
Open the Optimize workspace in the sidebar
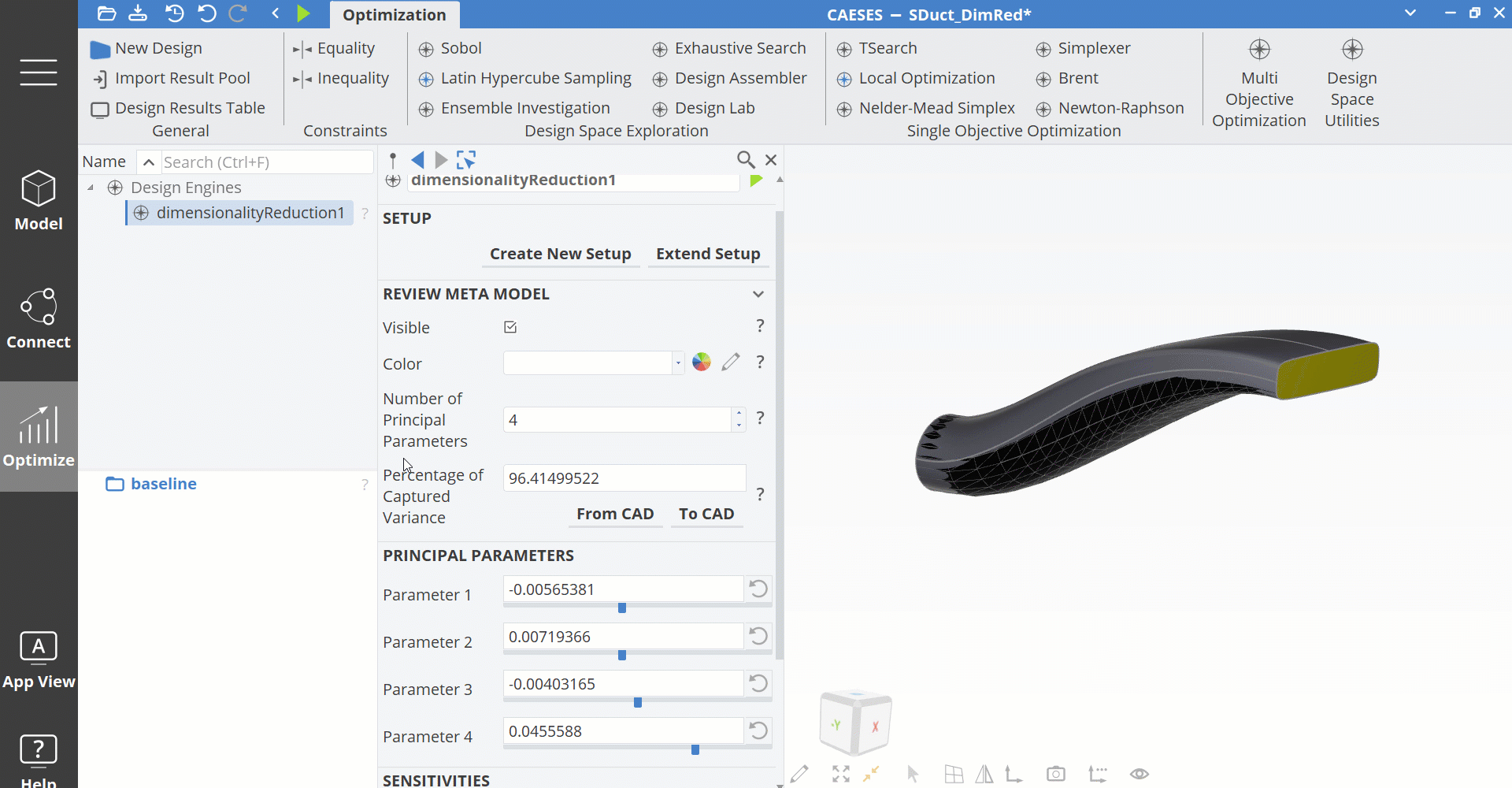pos(39,437)
